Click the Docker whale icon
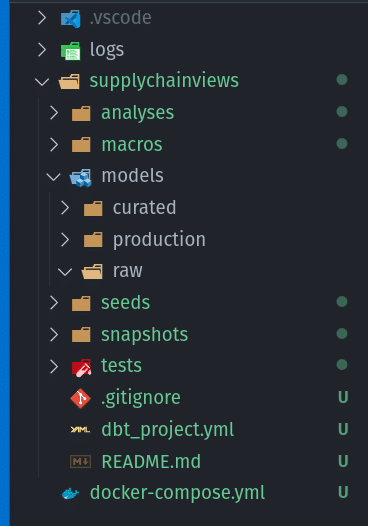Viewport: 368px width, 526px height. 70,493
